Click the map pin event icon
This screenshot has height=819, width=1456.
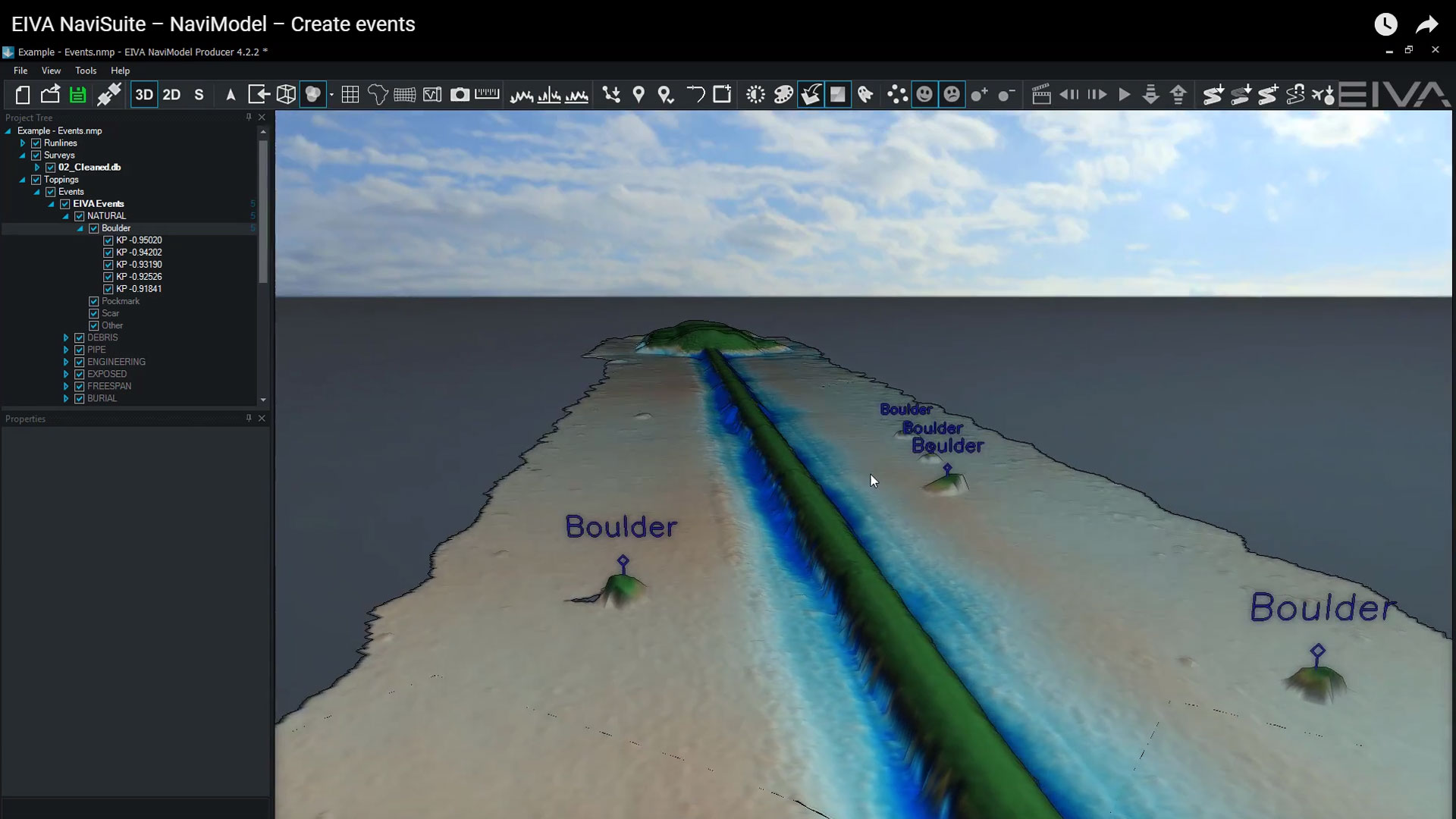pyautogui.click(x=639, y=95)
